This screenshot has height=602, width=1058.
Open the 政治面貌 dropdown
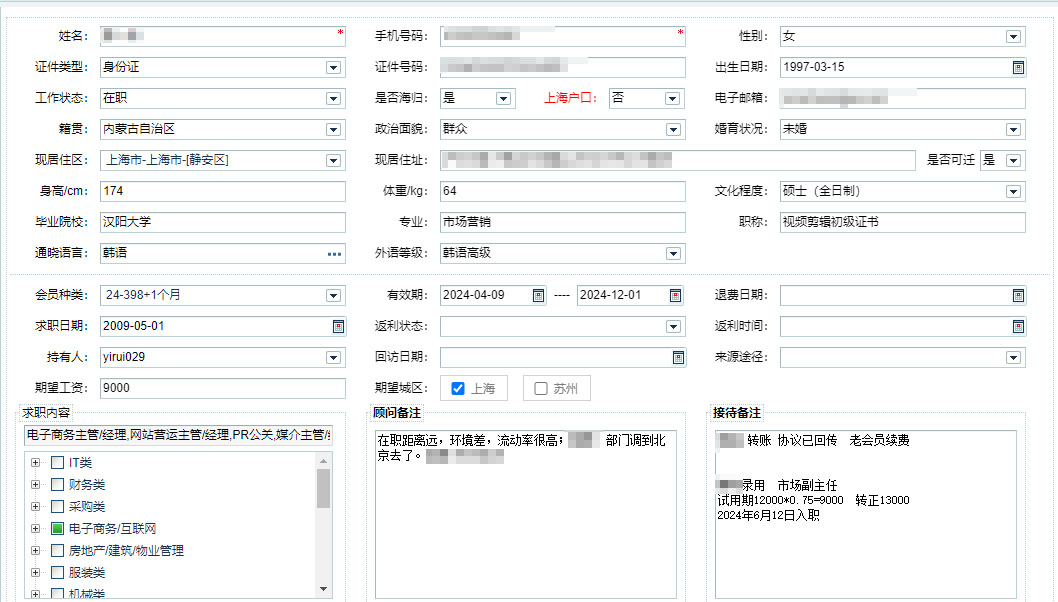coord(673,130)
